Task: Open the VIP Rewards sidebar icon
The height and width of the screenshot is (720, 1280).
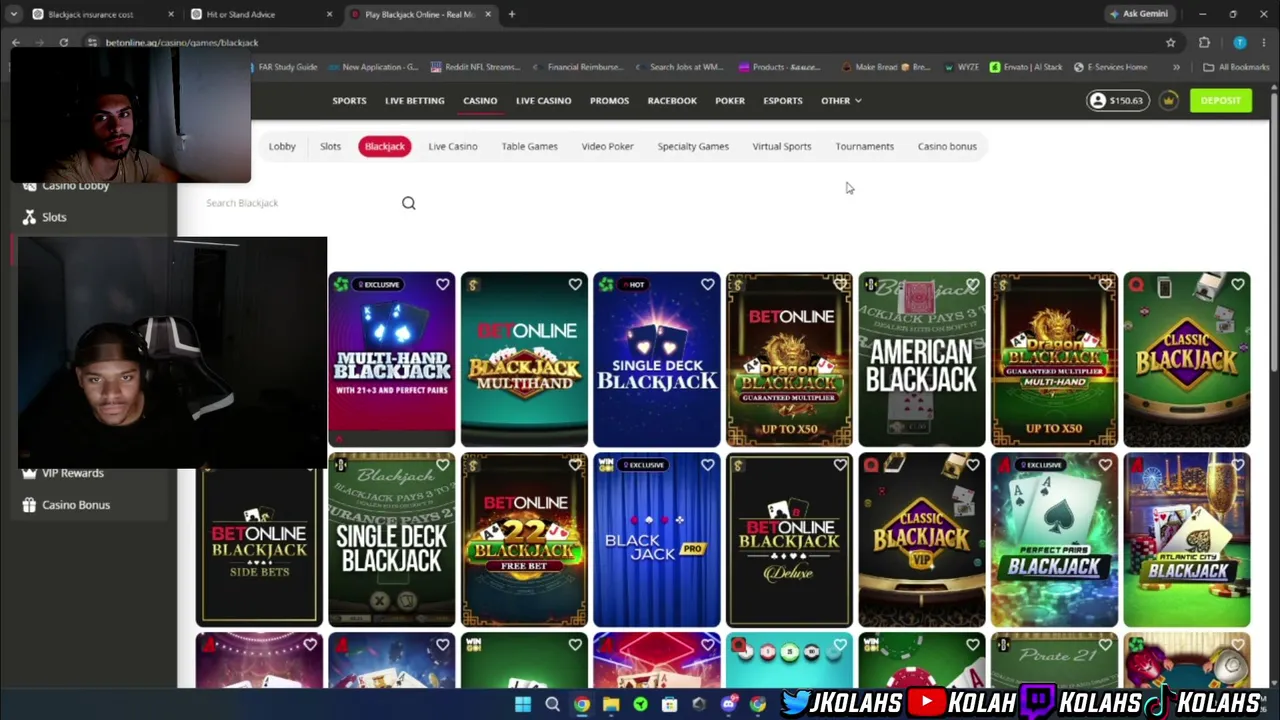Action: pos(29,473)
